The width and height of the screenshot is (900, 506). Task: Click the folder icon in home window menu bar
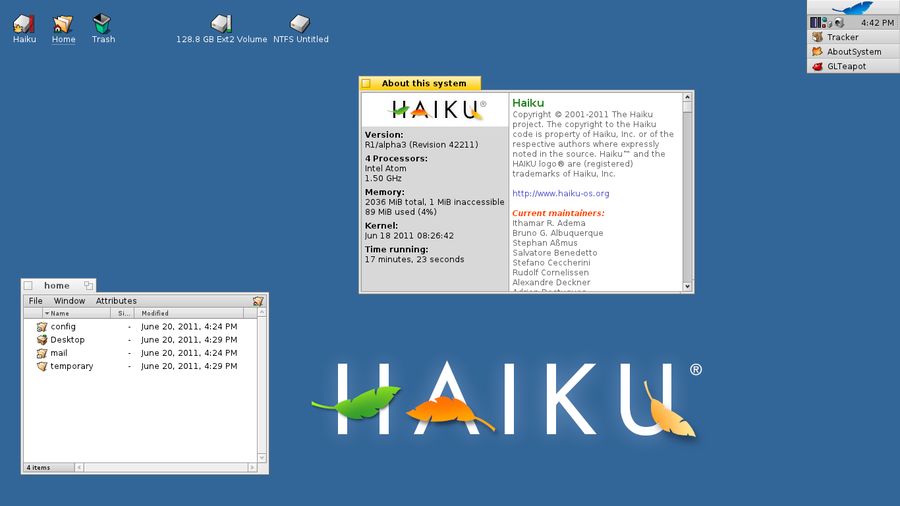(258, 301)
